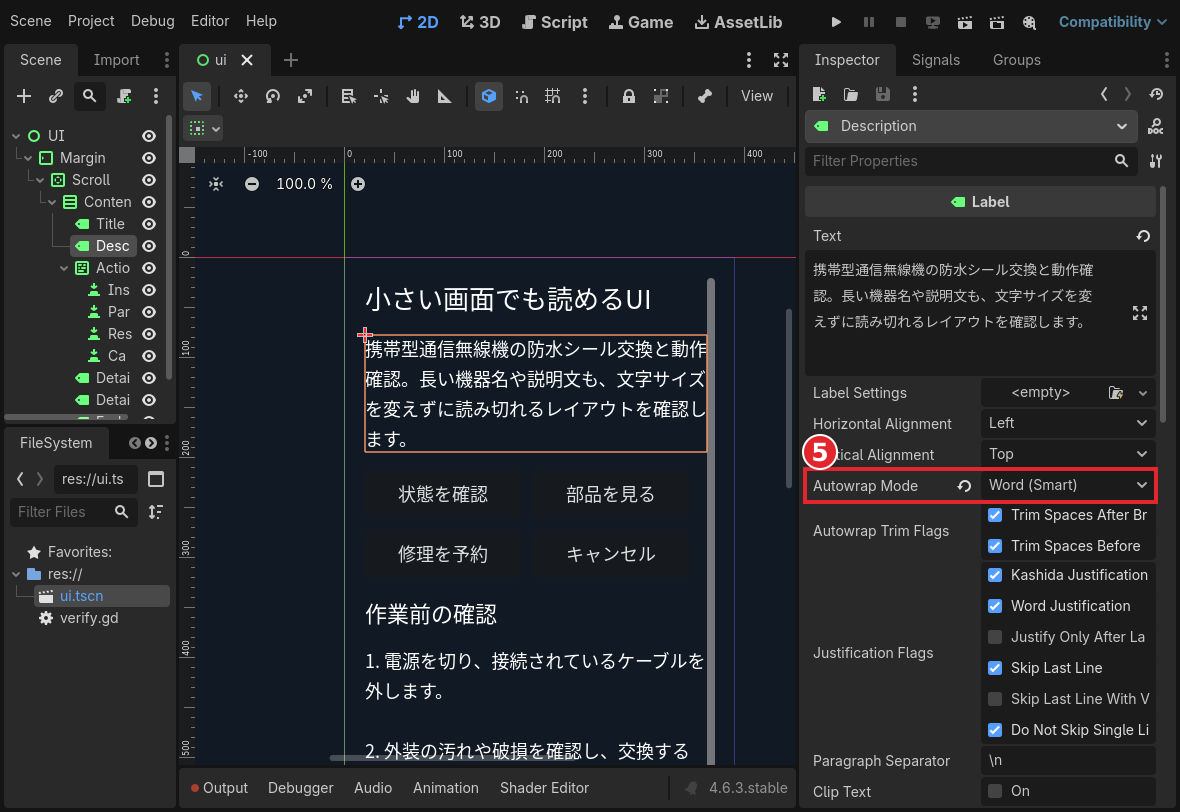The width and height of the screenshot is (1180, 812).
Task: Switch to the 3D workspace
Action: pyautogui.click(x=480, y=22)
